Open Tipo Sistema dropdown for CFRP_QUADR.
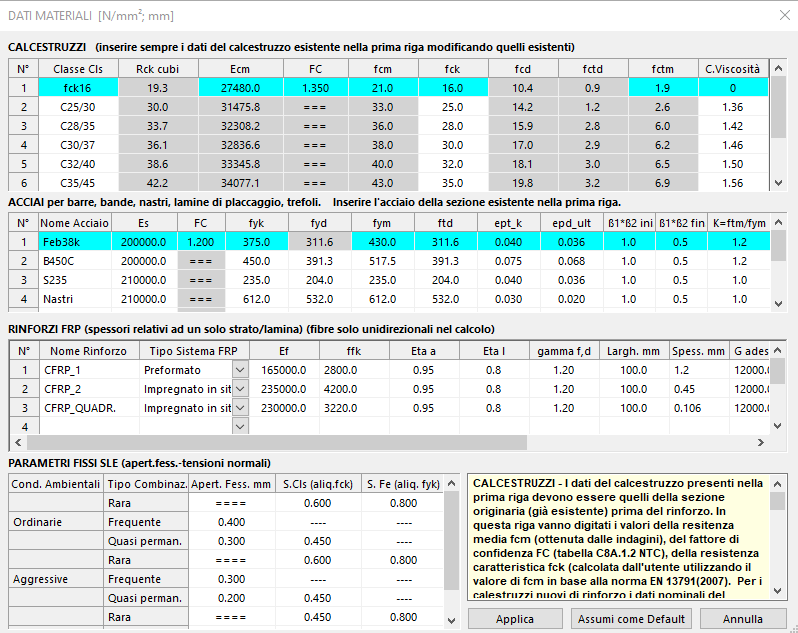 pos(240,408)
